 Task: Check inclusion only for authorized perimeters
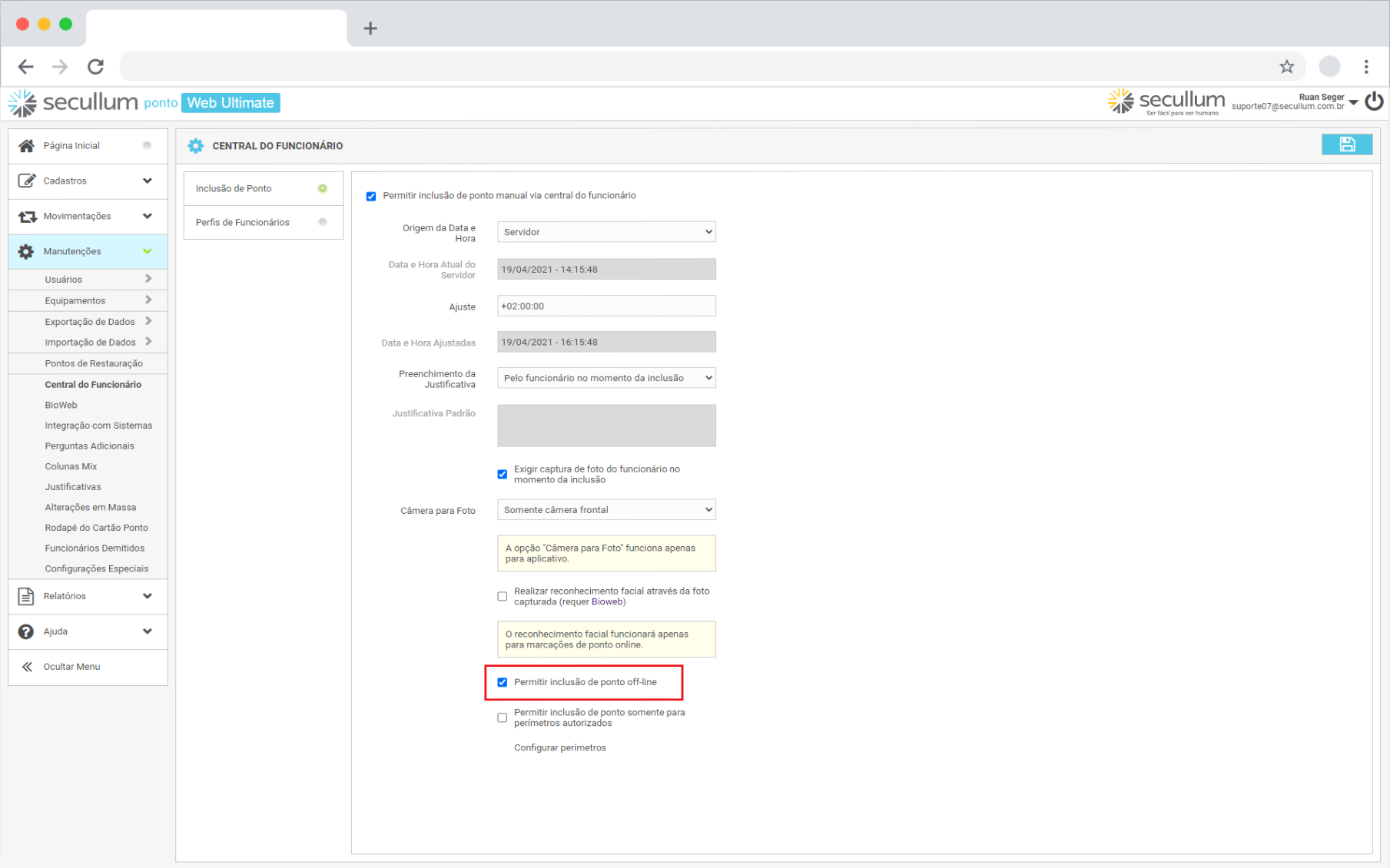[x=503, y=717]
